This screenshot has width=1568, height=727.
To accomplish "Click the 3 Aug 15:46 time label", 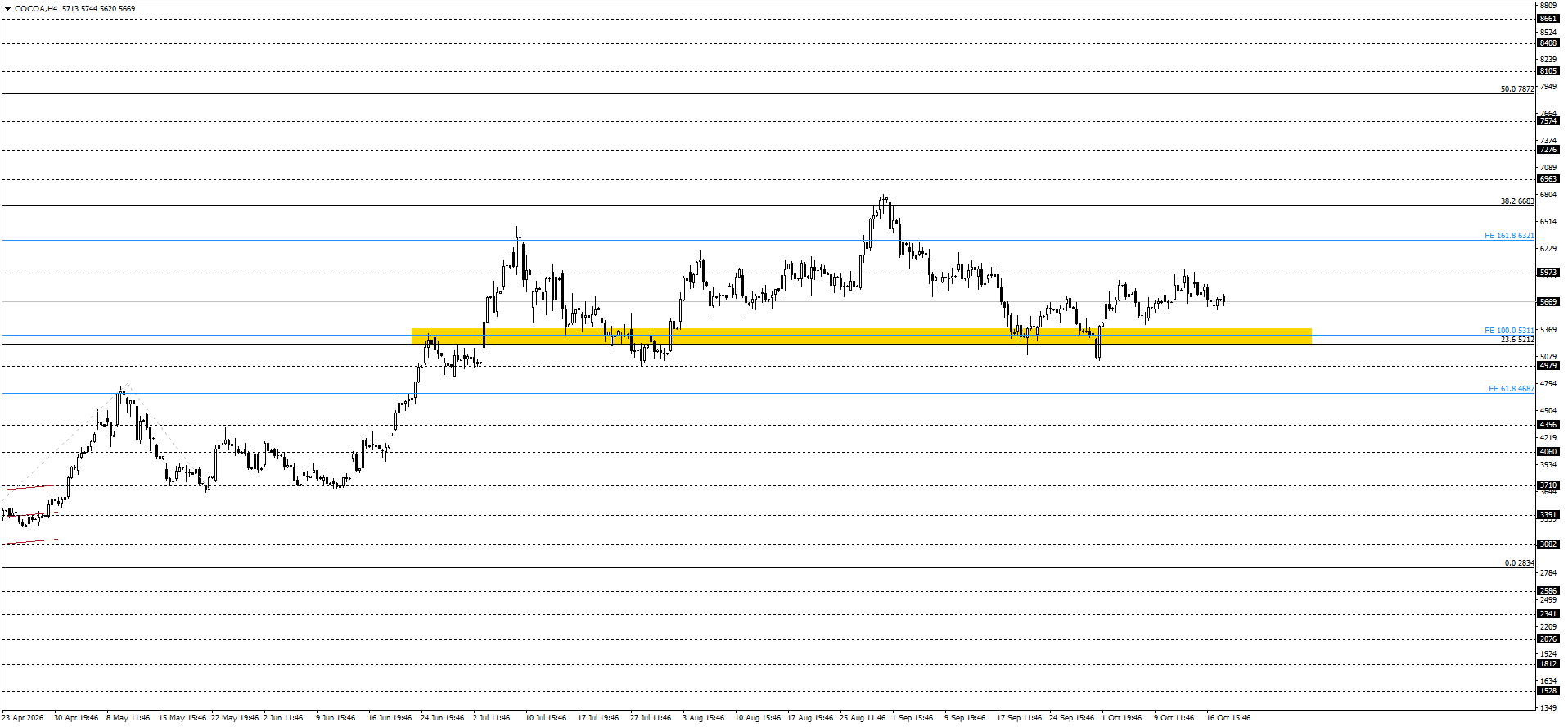I will tap(704, 718).
